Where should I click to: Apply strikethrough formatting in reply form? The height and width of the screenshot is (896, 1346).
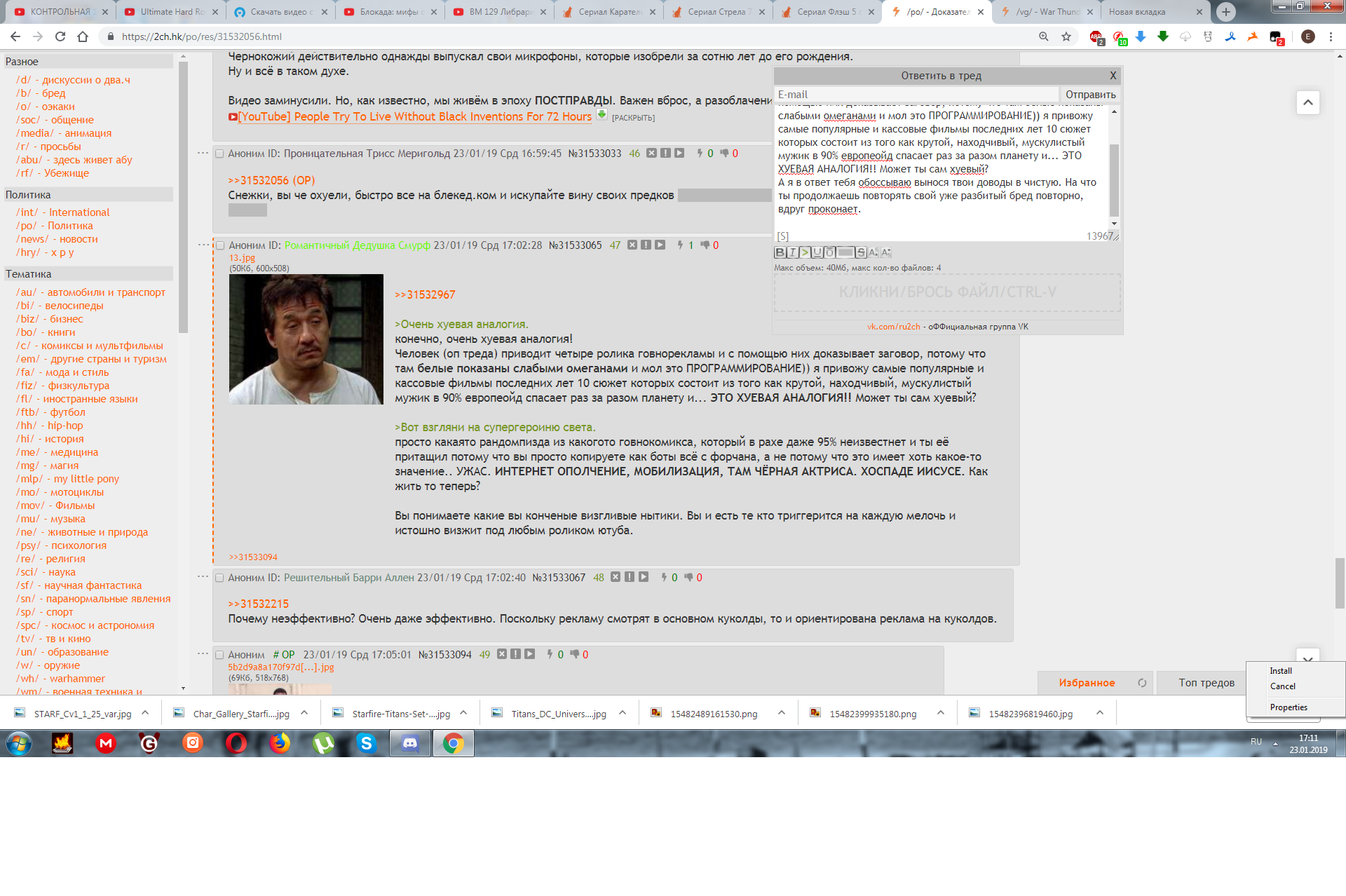point(862,252)
